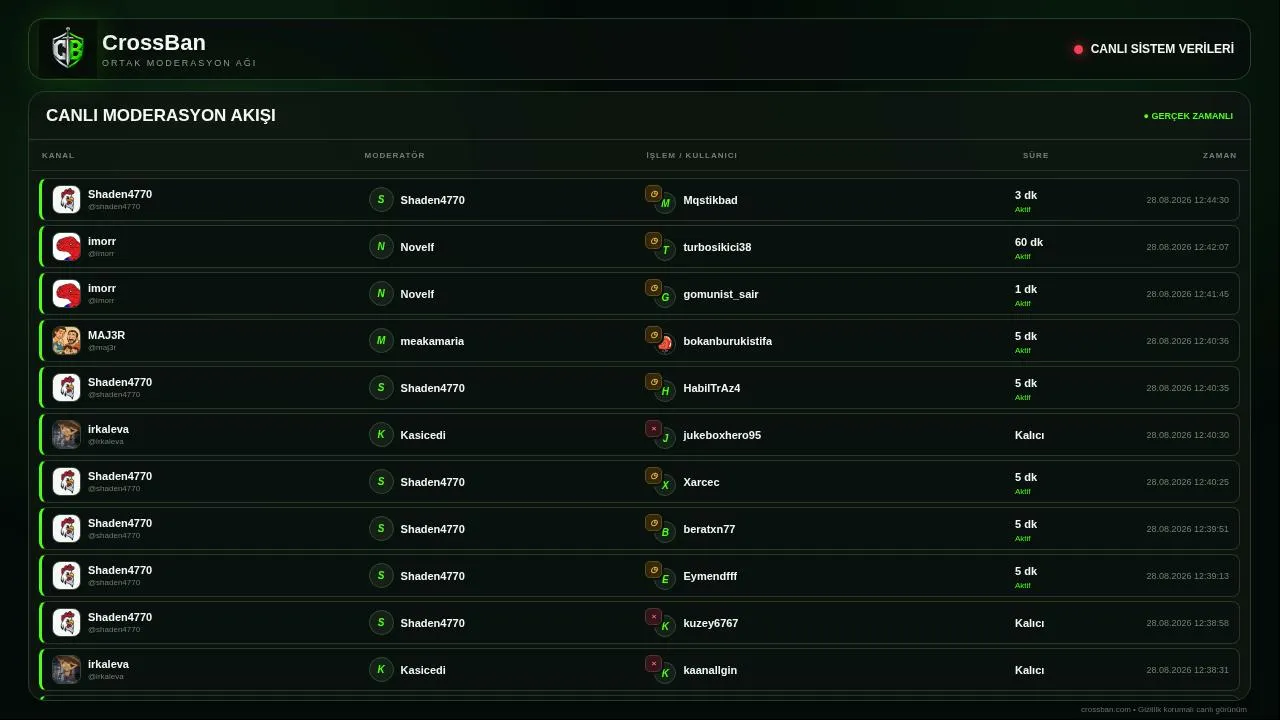Click the CrossBan shield logo
The image size is (1280, 720).
pos(68,49)
